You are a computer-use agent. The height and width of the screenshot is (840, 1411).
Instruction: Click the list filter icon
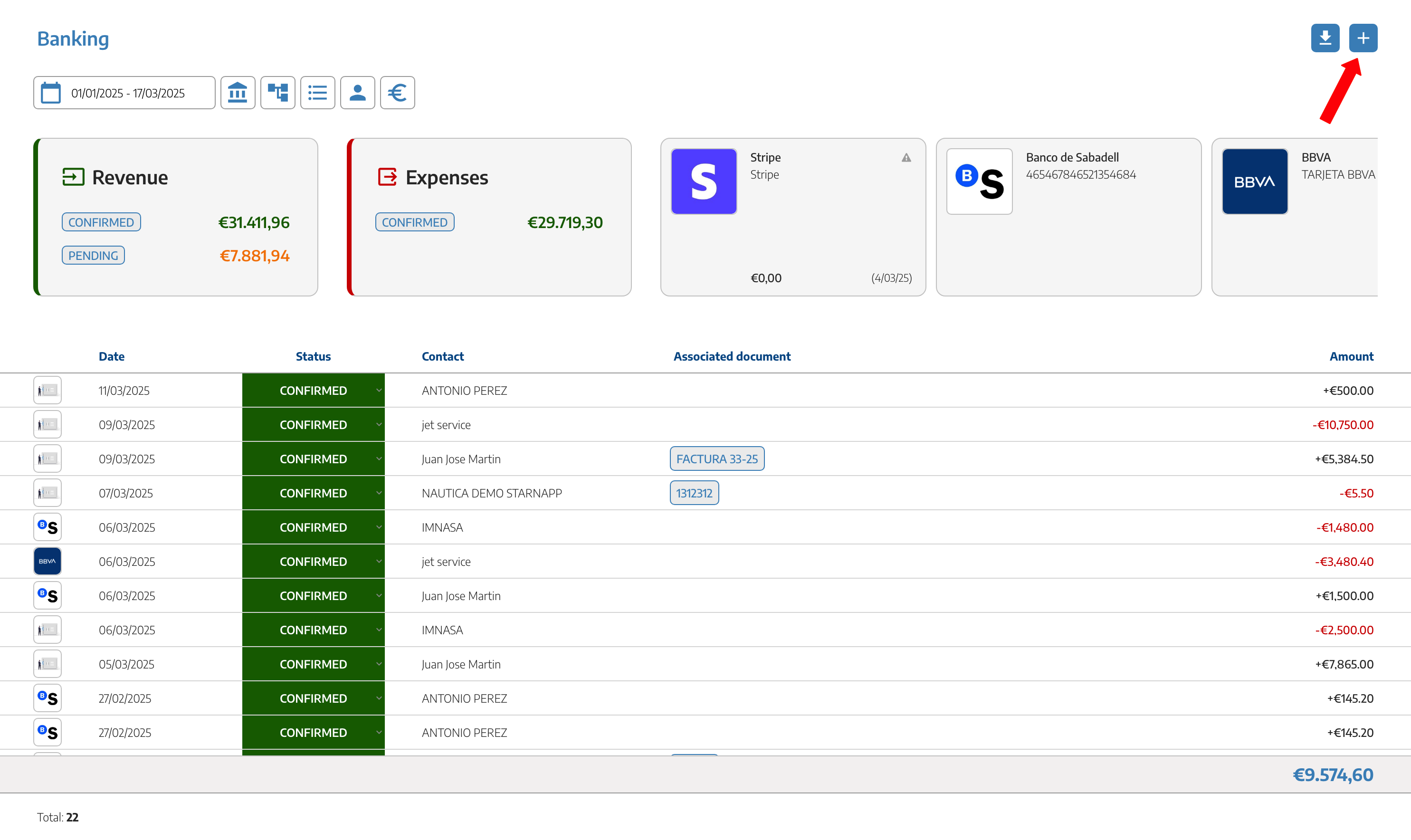tap(317, 93)
